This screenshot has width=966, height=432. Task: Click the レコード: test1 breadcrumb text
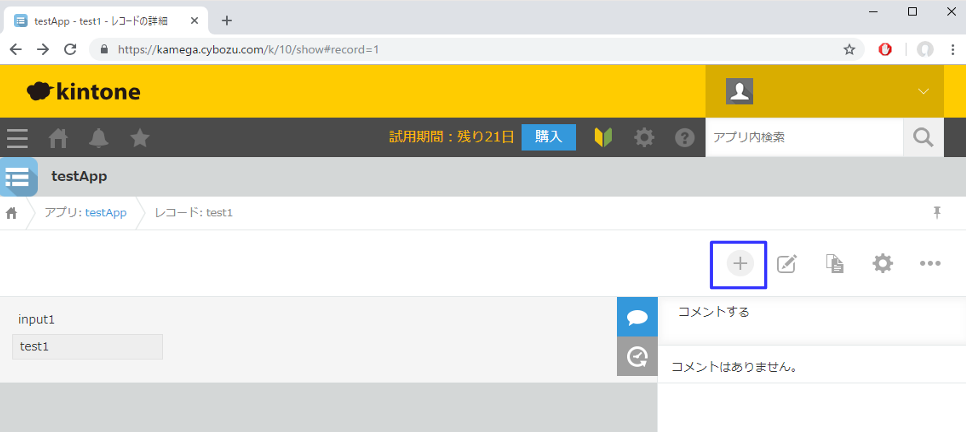click(194, 213)
